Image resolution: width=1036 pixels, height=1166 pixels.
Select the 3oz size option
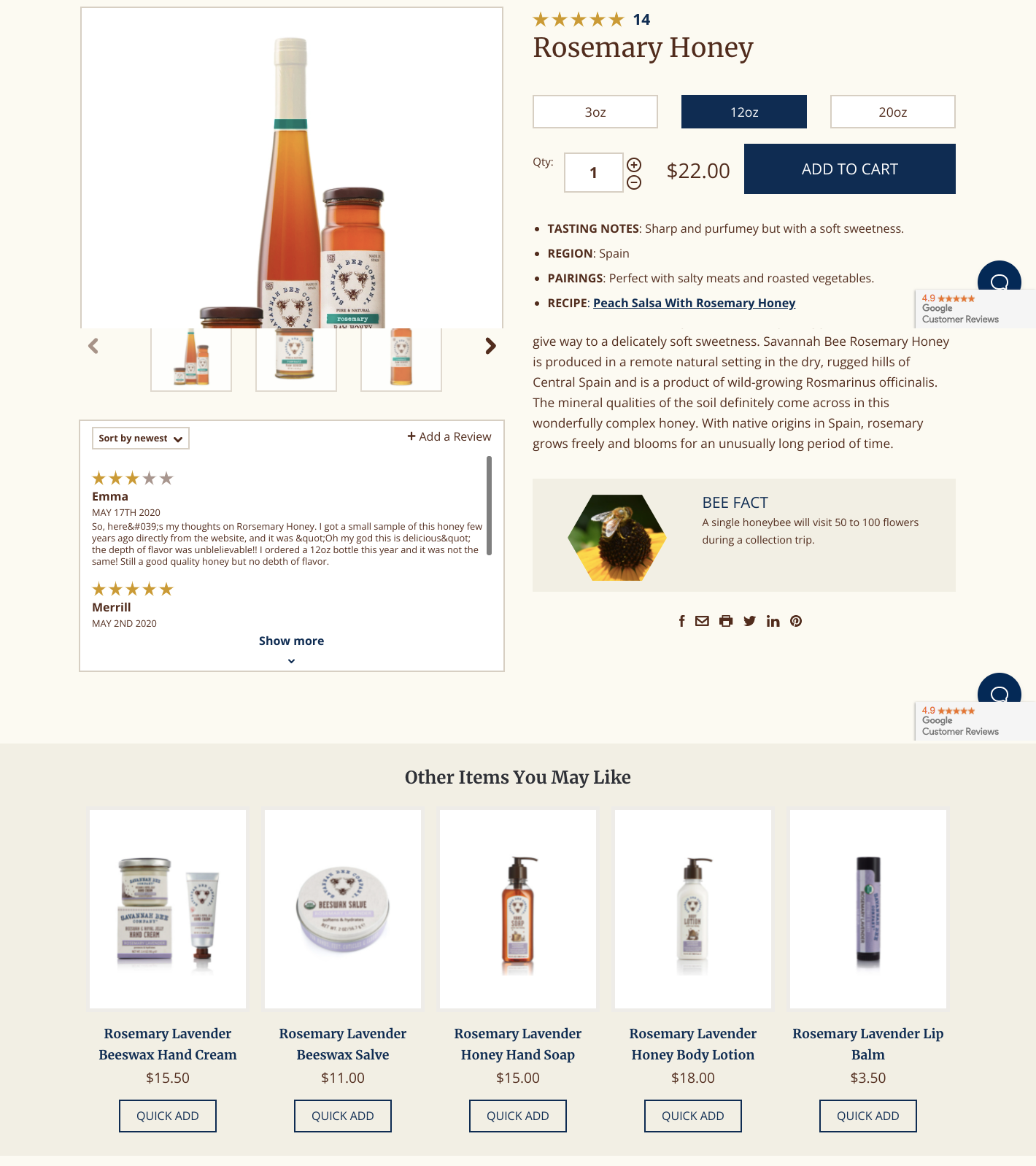[595, 112]
